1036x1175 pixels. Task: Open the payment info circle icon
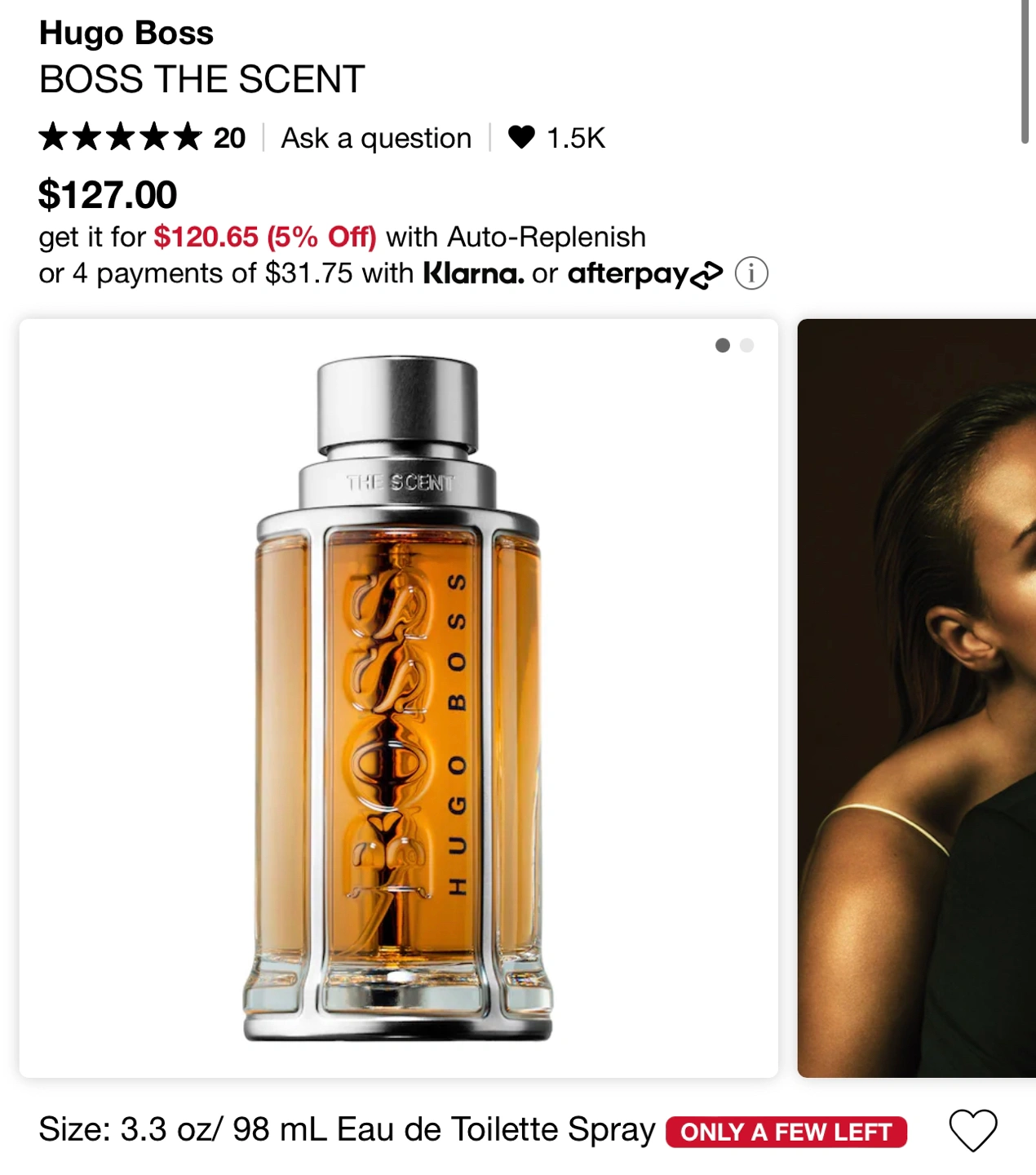tap(751, 273)
